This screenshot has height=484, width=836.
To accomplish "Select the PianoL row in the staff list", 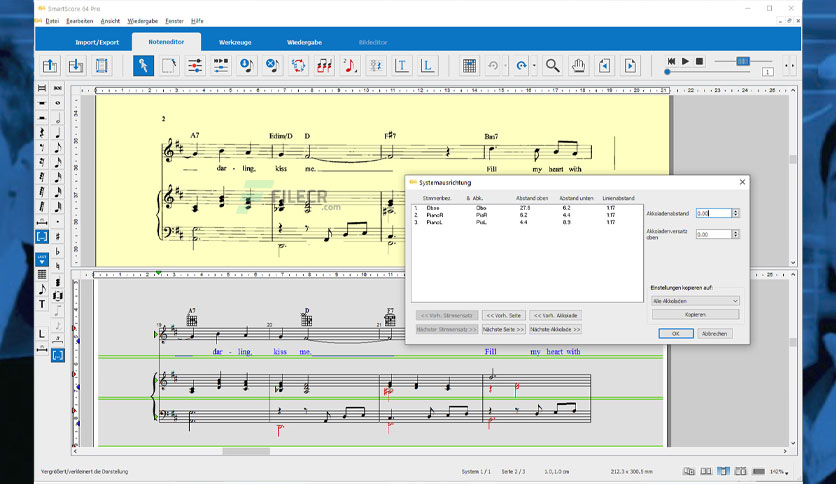I will click(x=527, y=222).
